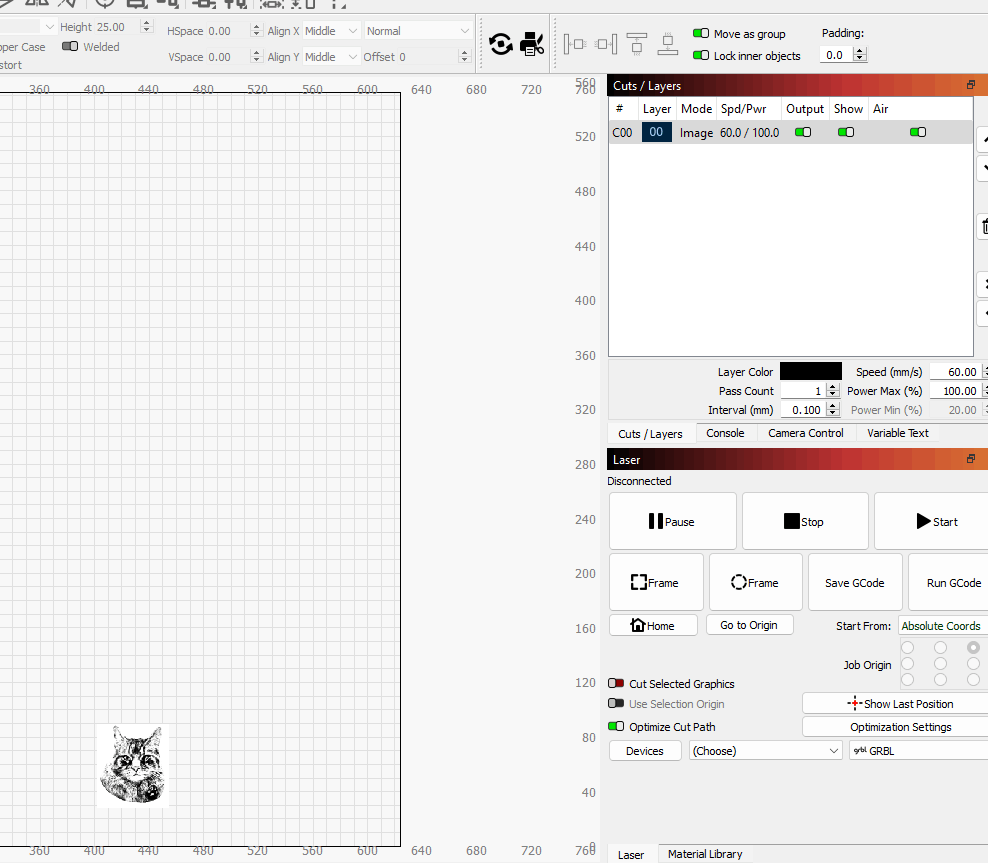
Task: Open the device (Choose) dropdown
Action: pyautogui.click(x=765, y=751)
